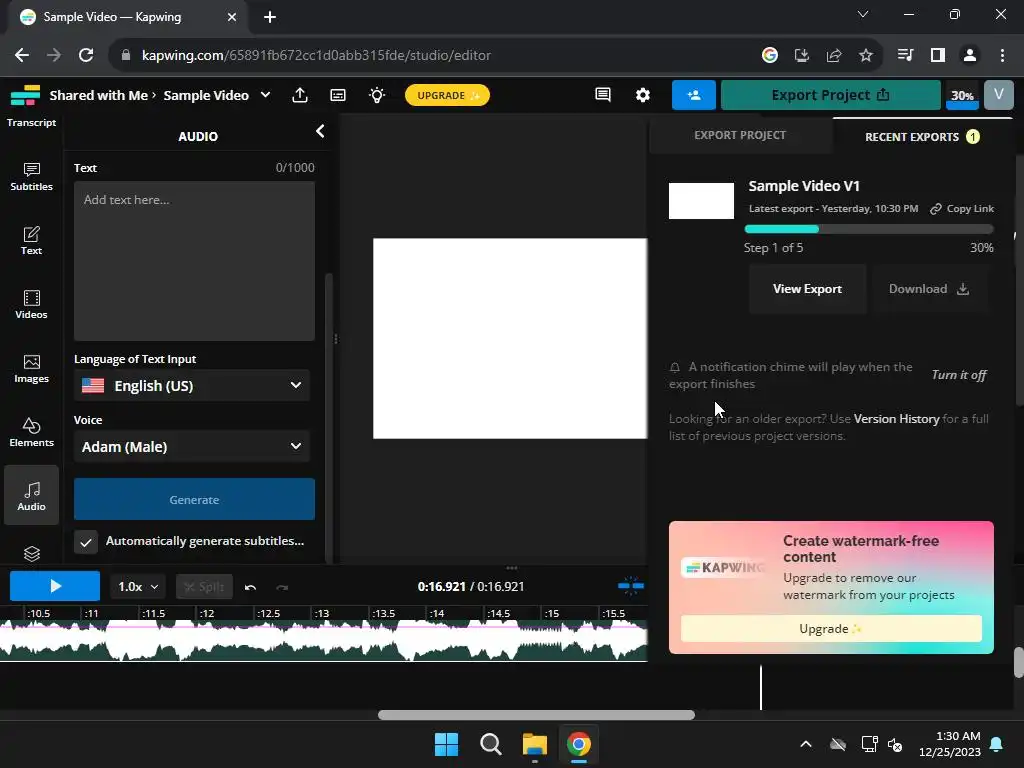Screen dimensions: 1024x768
Task: Click the yellow Upgrade button in the header
Action: [447, 95]
